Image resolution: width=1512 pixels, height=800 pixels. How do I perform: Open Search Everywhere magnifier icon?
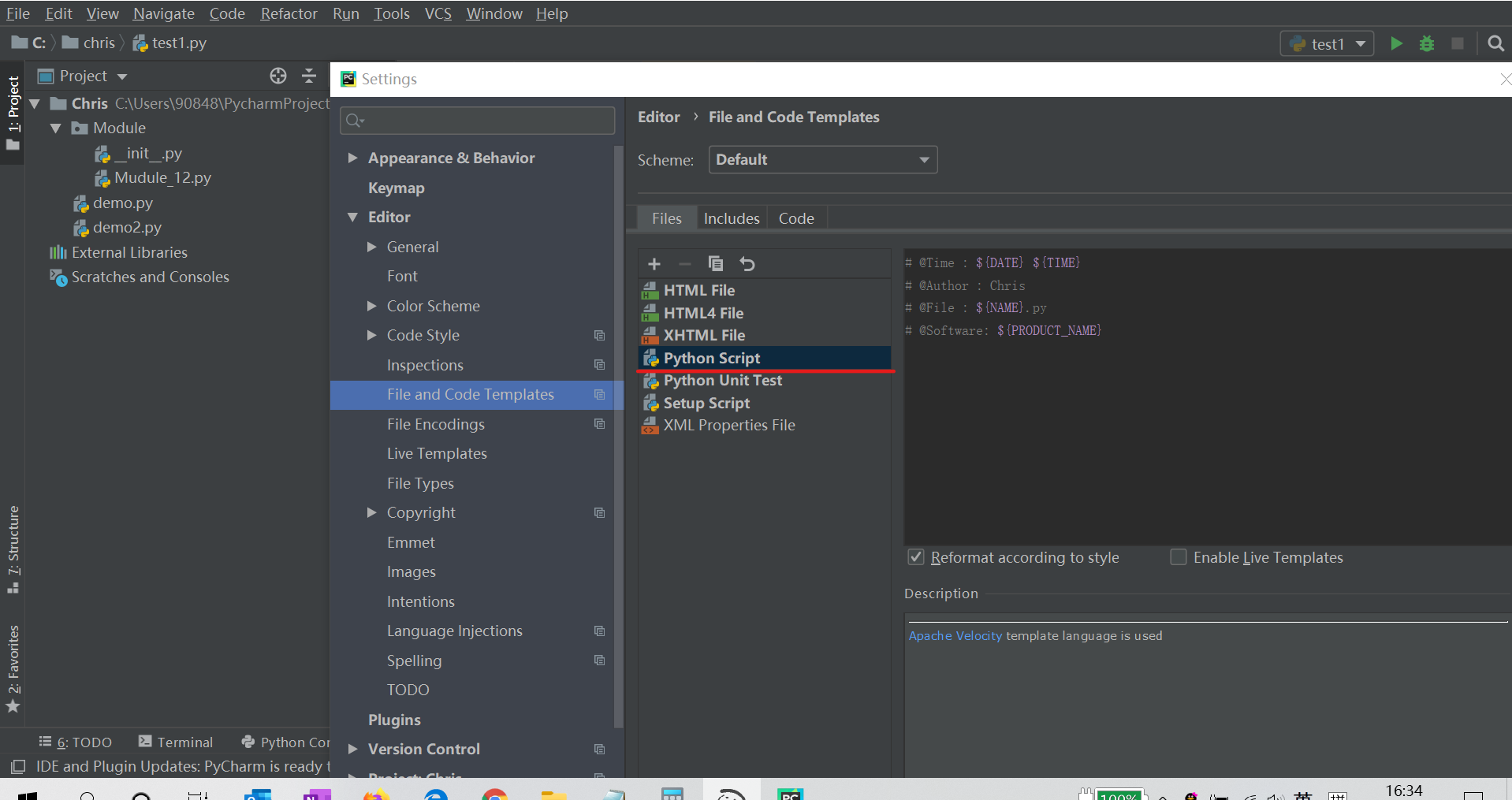pos(1495,43)
